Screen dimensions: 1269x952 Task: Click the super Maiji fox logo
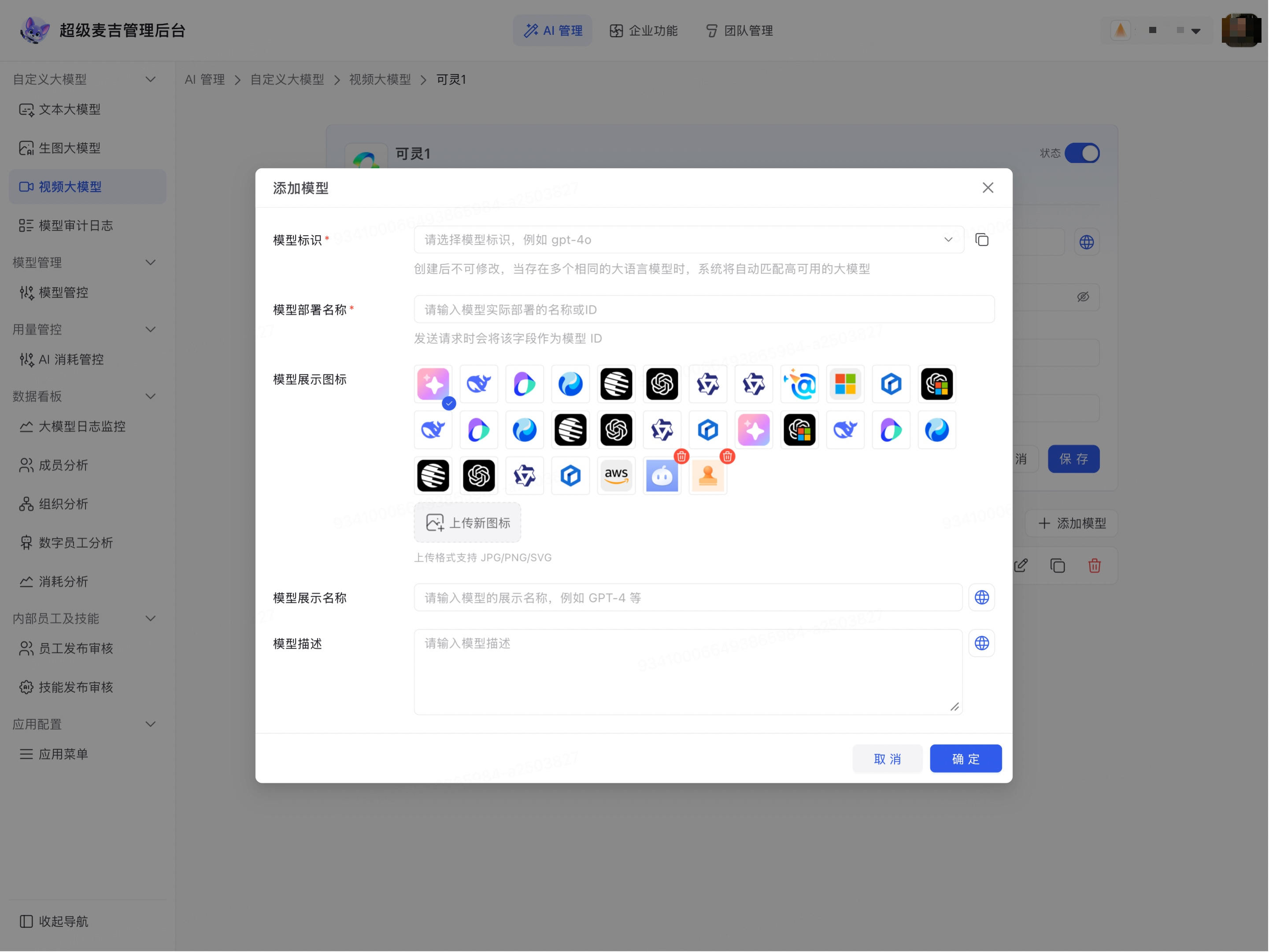click(34, 30)
